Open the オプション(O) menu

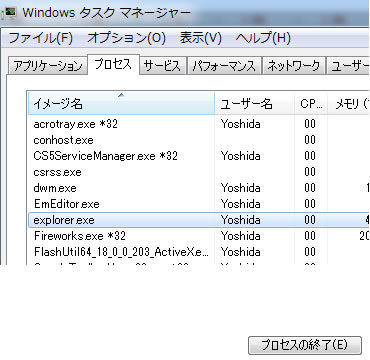126,38
